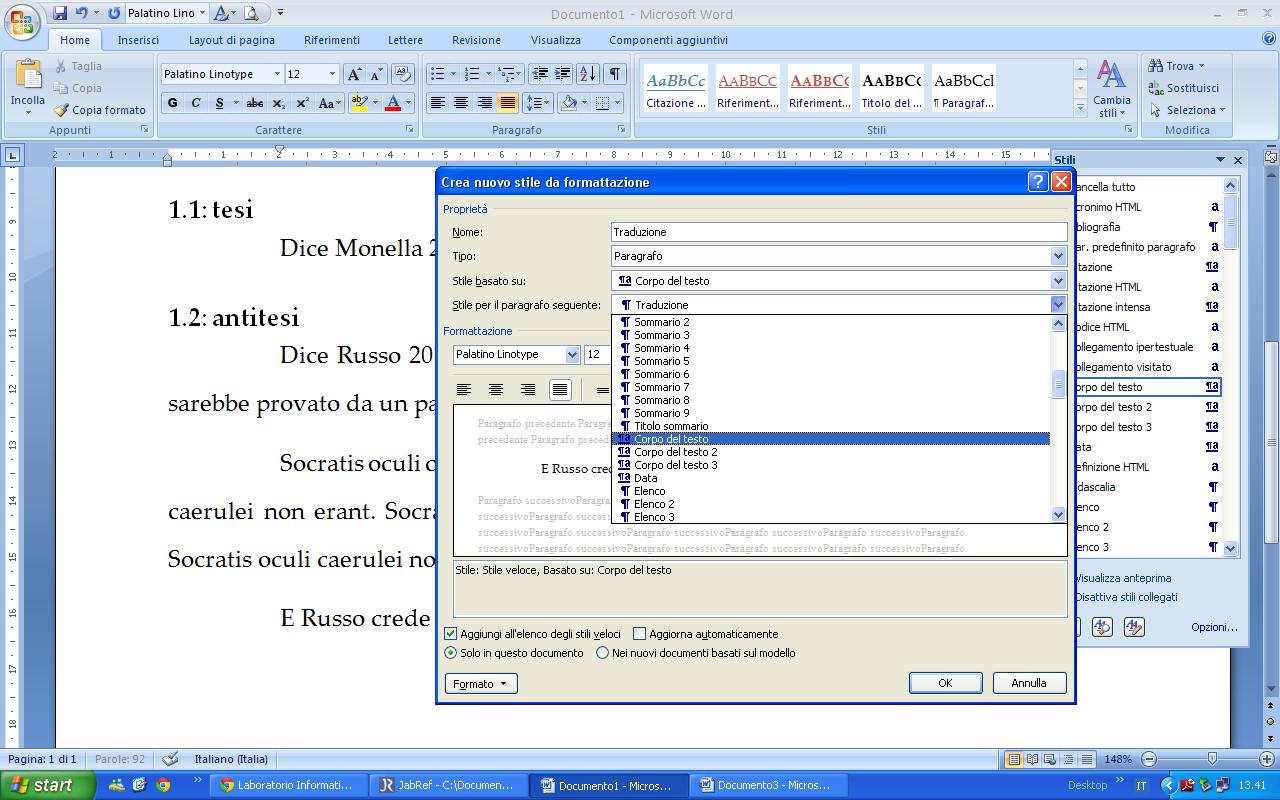Apply bold with the G button
The image size is (1280, 800).
pyautogui.click(x=172, y=103)
